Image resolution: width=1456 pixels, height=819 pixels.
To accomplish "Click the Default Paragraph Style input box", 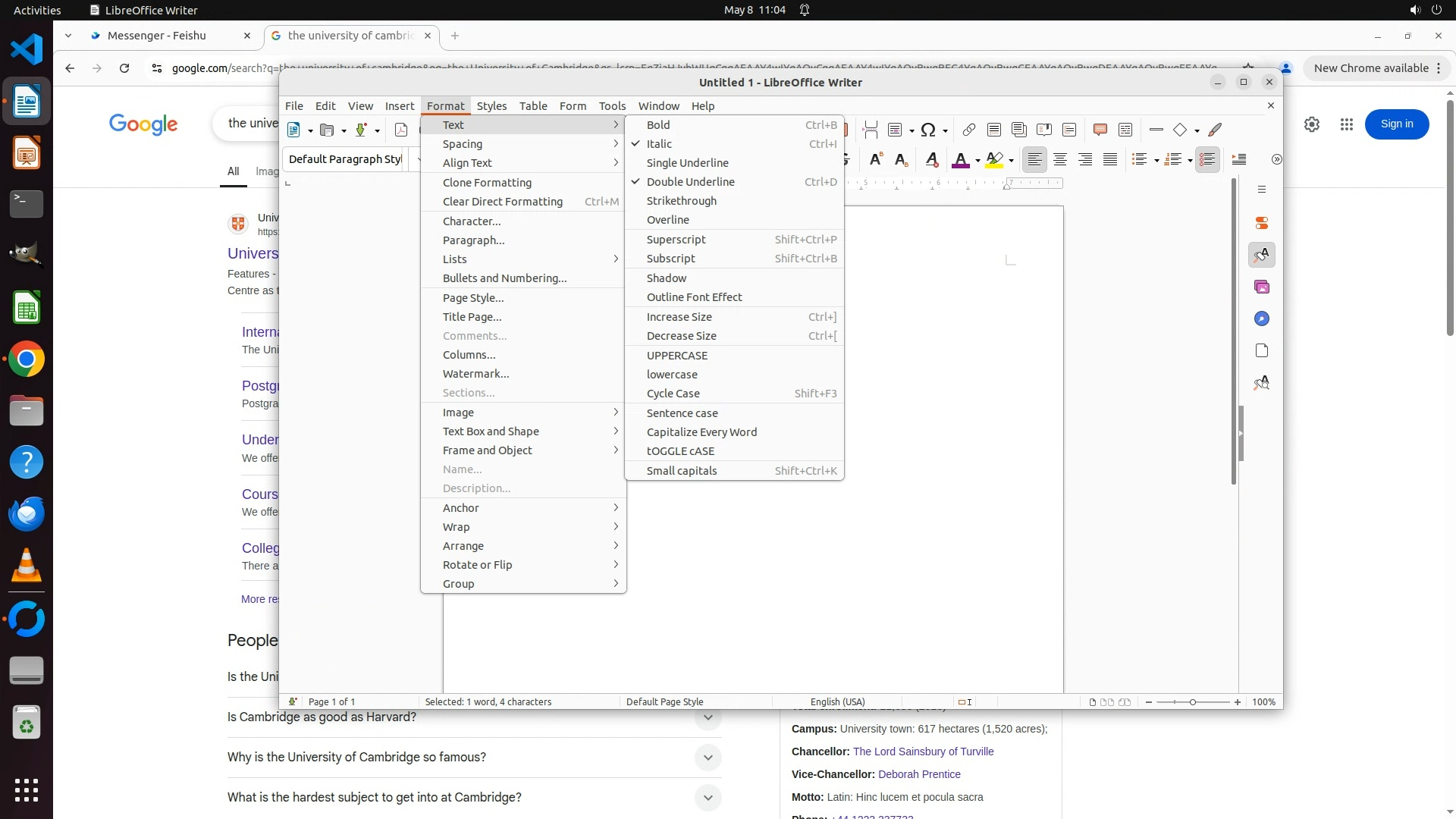I will point(346,159).
